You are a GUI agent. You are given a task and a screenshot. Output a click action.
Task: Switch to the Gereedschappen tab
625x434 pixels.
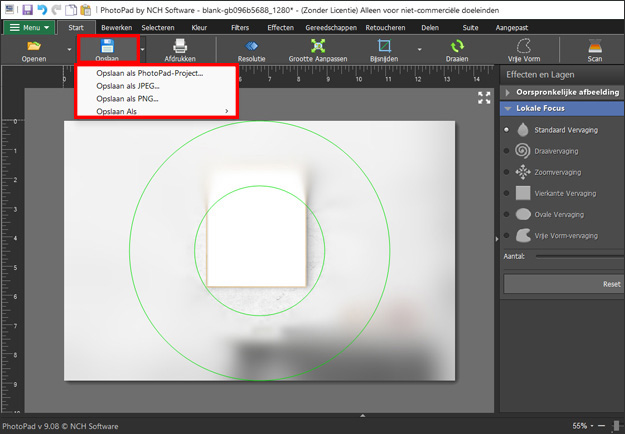331,27
